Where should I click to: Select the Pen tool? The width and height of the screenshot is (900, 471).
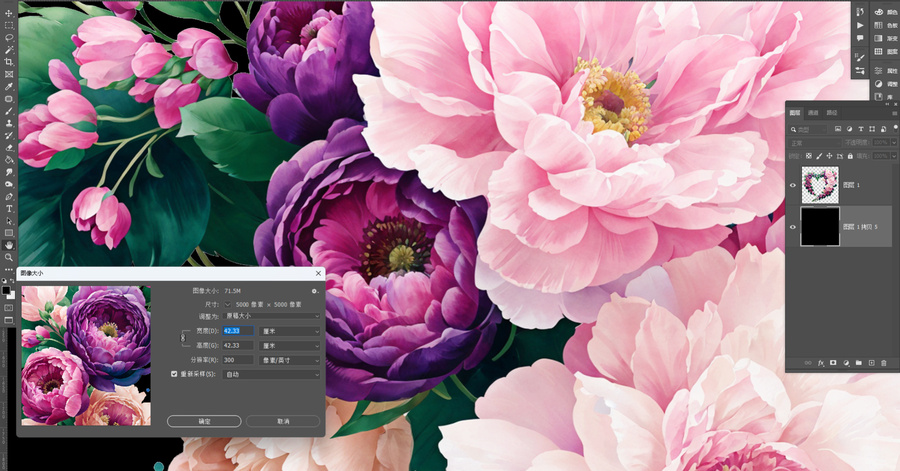point(9,196)
